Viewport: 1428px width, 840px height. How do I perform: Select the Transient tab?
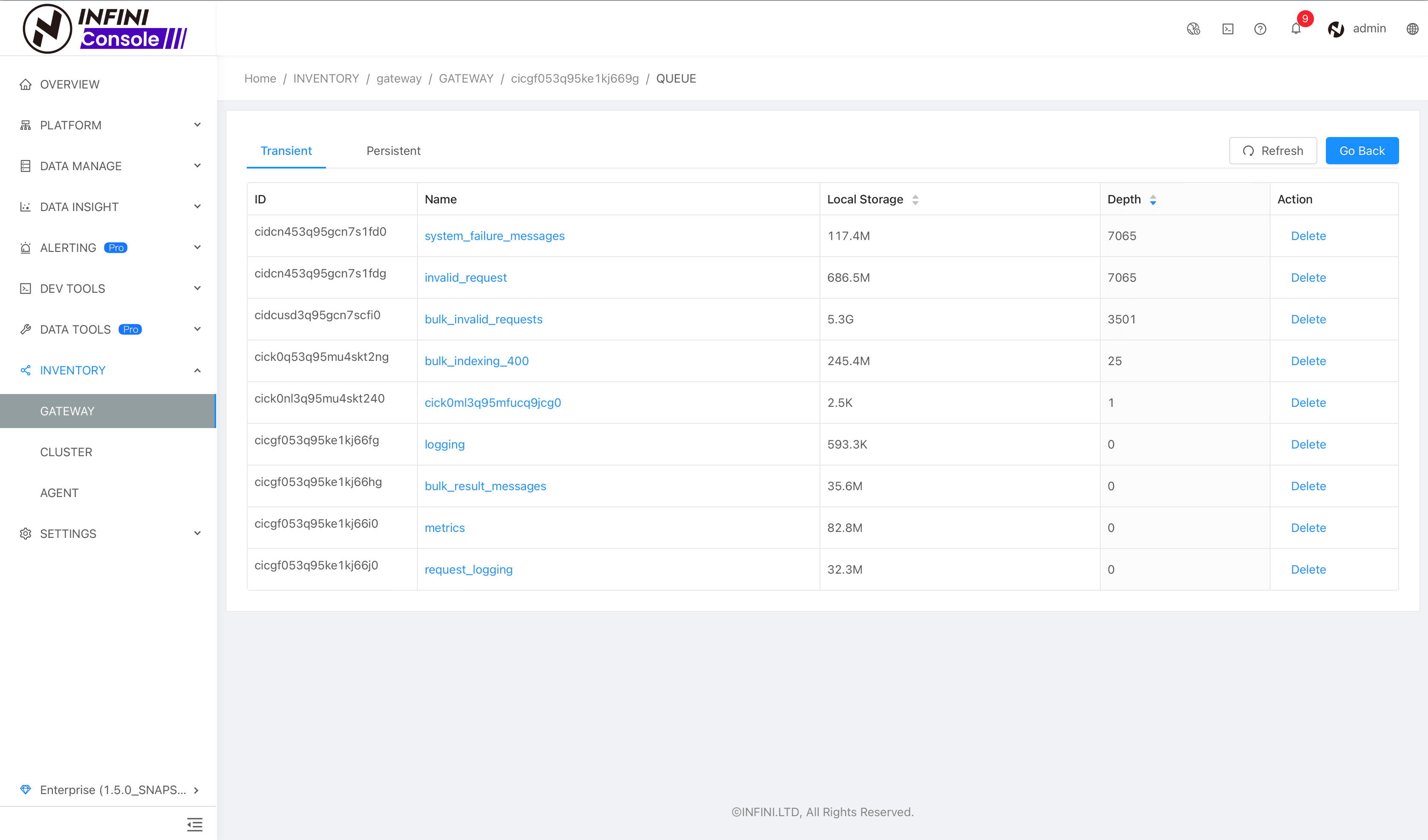coord(286,151)
